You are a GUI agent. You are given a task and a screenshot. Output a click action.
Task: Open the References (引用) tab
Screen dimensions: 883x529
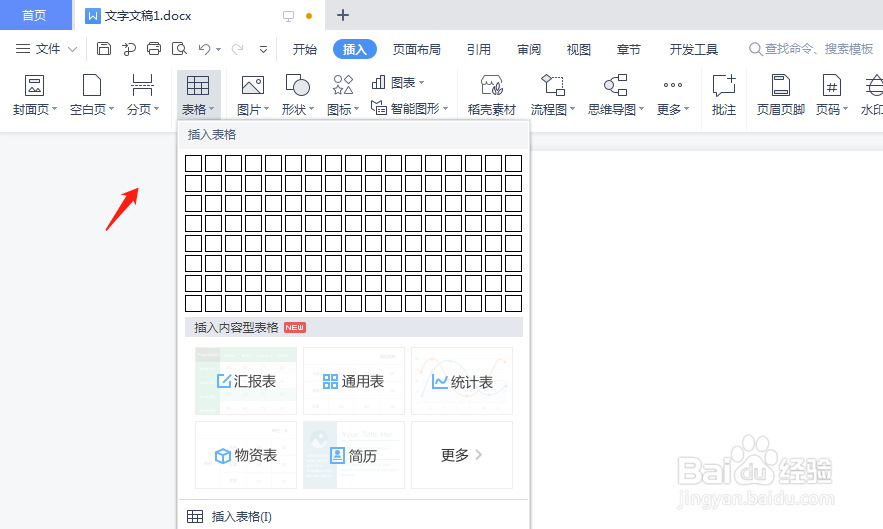click(479, 50)
